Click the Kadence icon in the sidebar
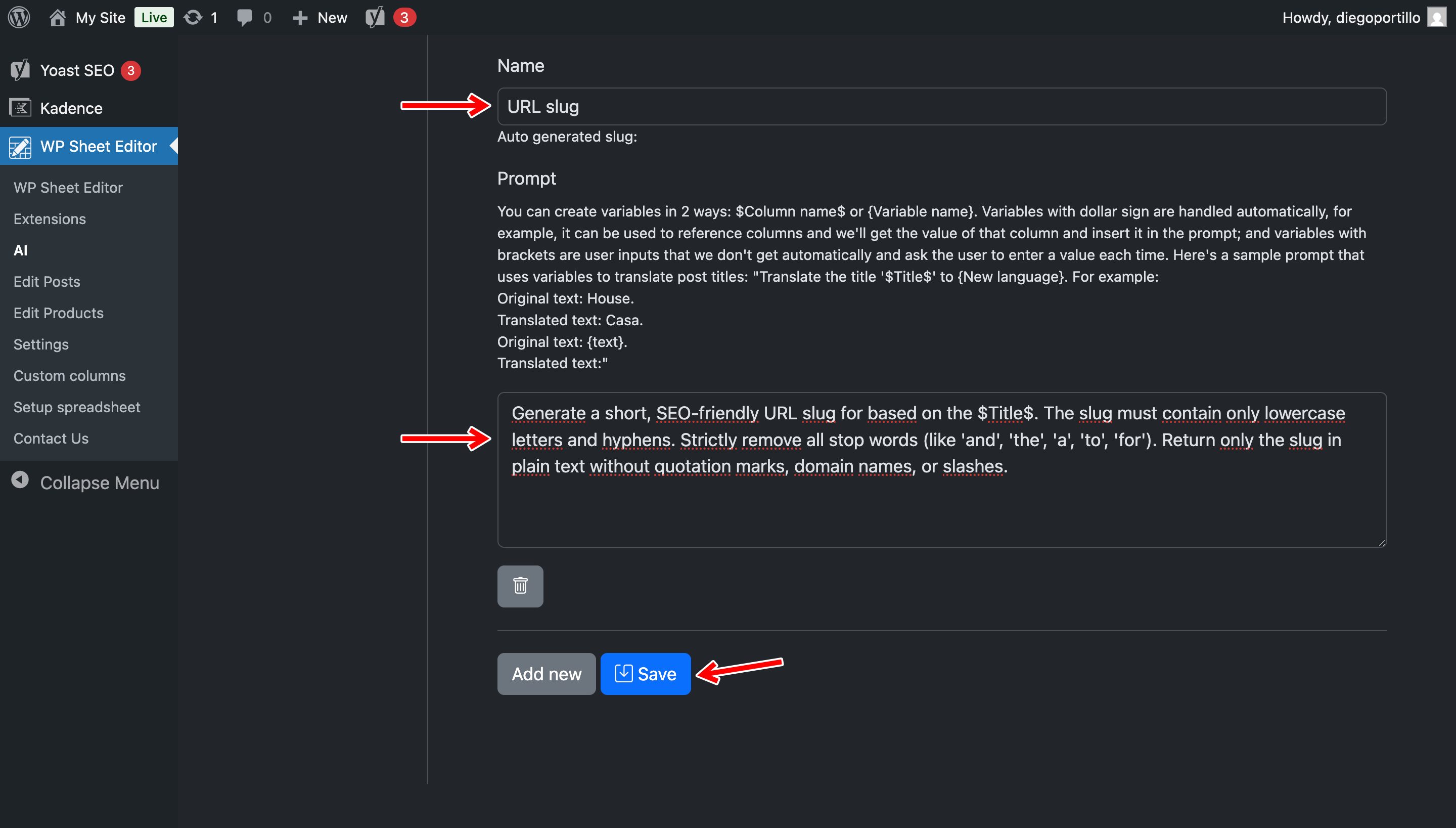1456x828 pixels. pos(20,107)
